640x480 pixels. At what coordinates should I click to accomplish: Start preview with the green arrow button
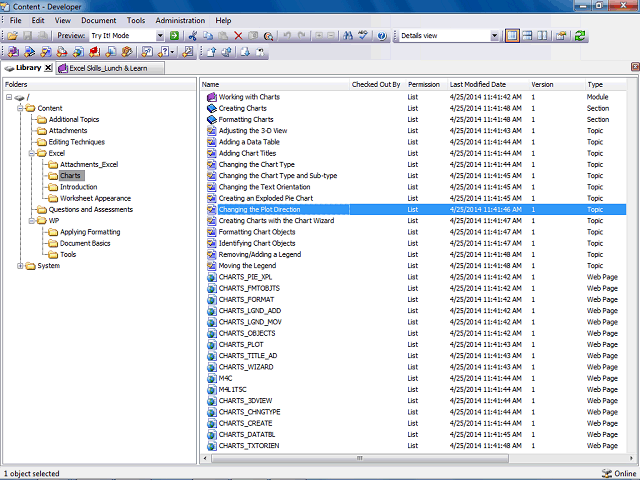pos(174,36)
